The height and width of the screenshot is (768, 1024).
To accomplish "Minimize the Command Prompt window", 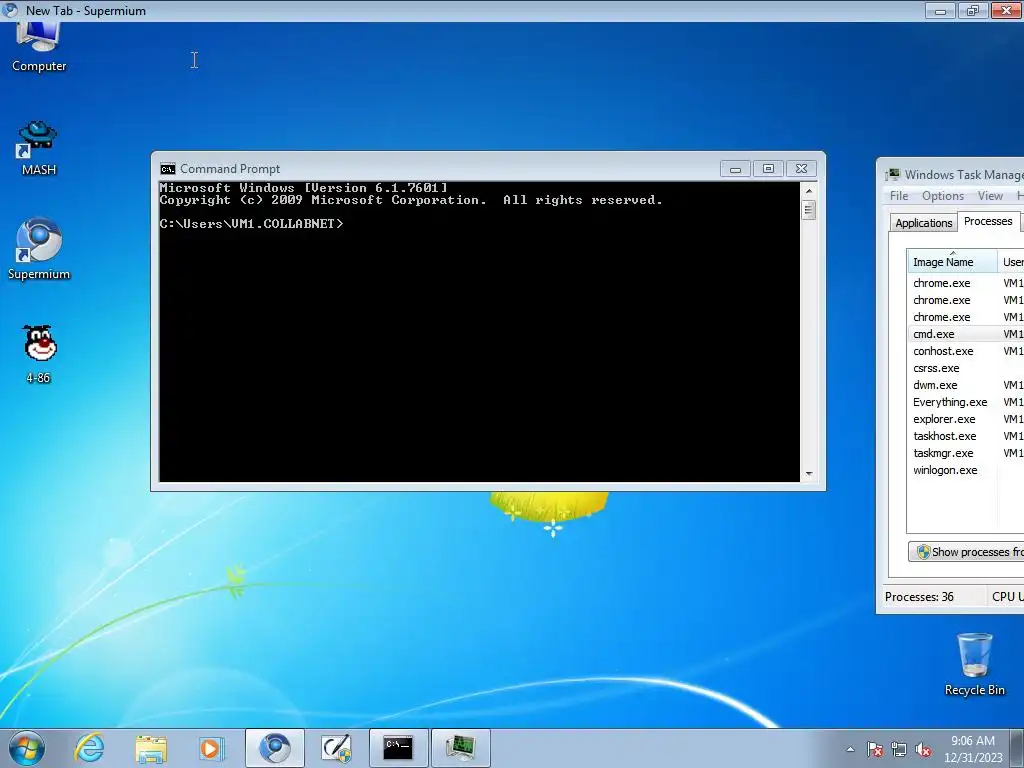I will 735,169.
